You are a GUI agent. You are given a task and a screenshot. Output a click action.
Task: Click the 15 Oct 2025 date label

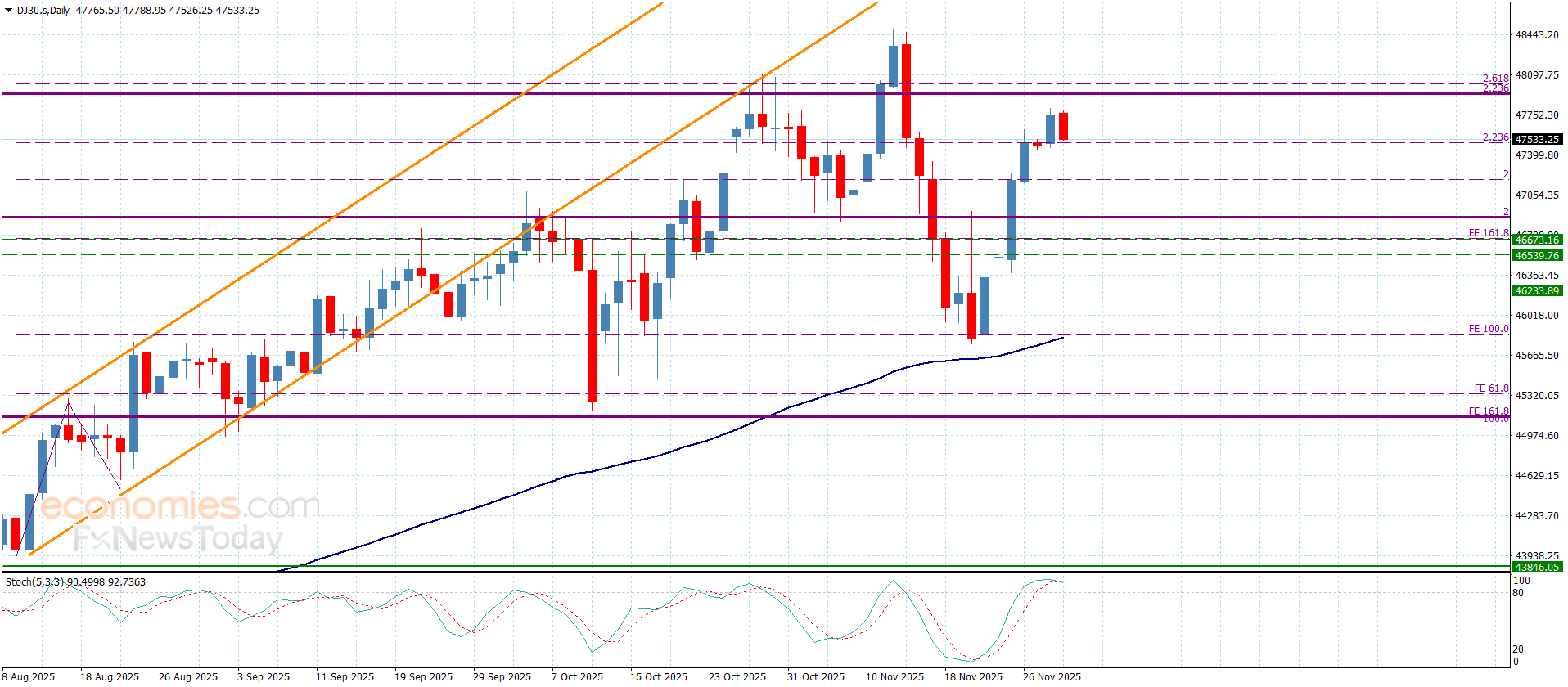point(659,676)
